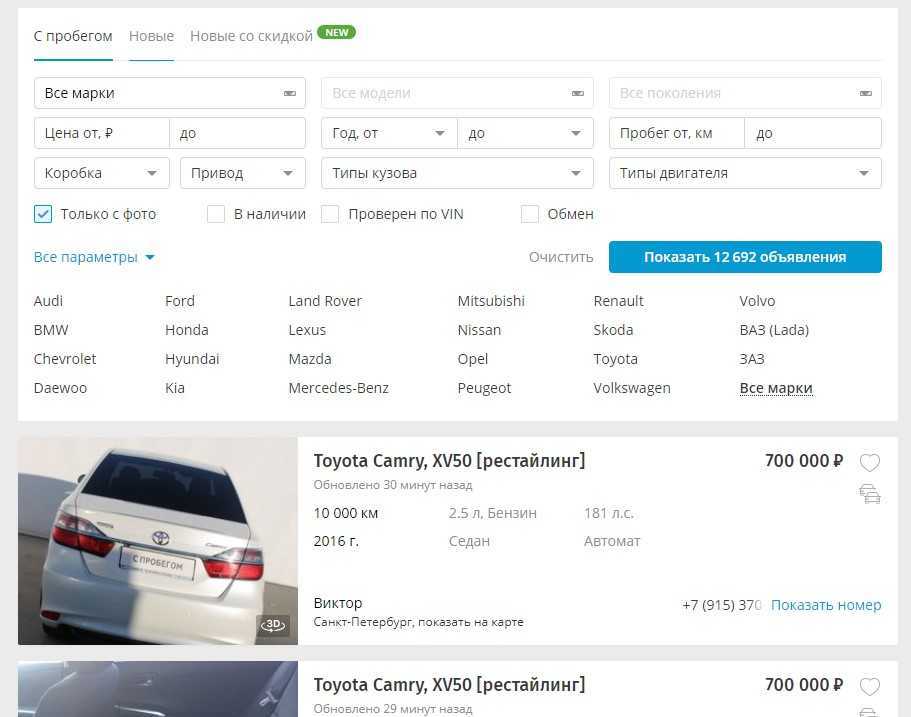Open the Коробка dropdown
This screenshot has width=911, height=717.
pos(100,173)
